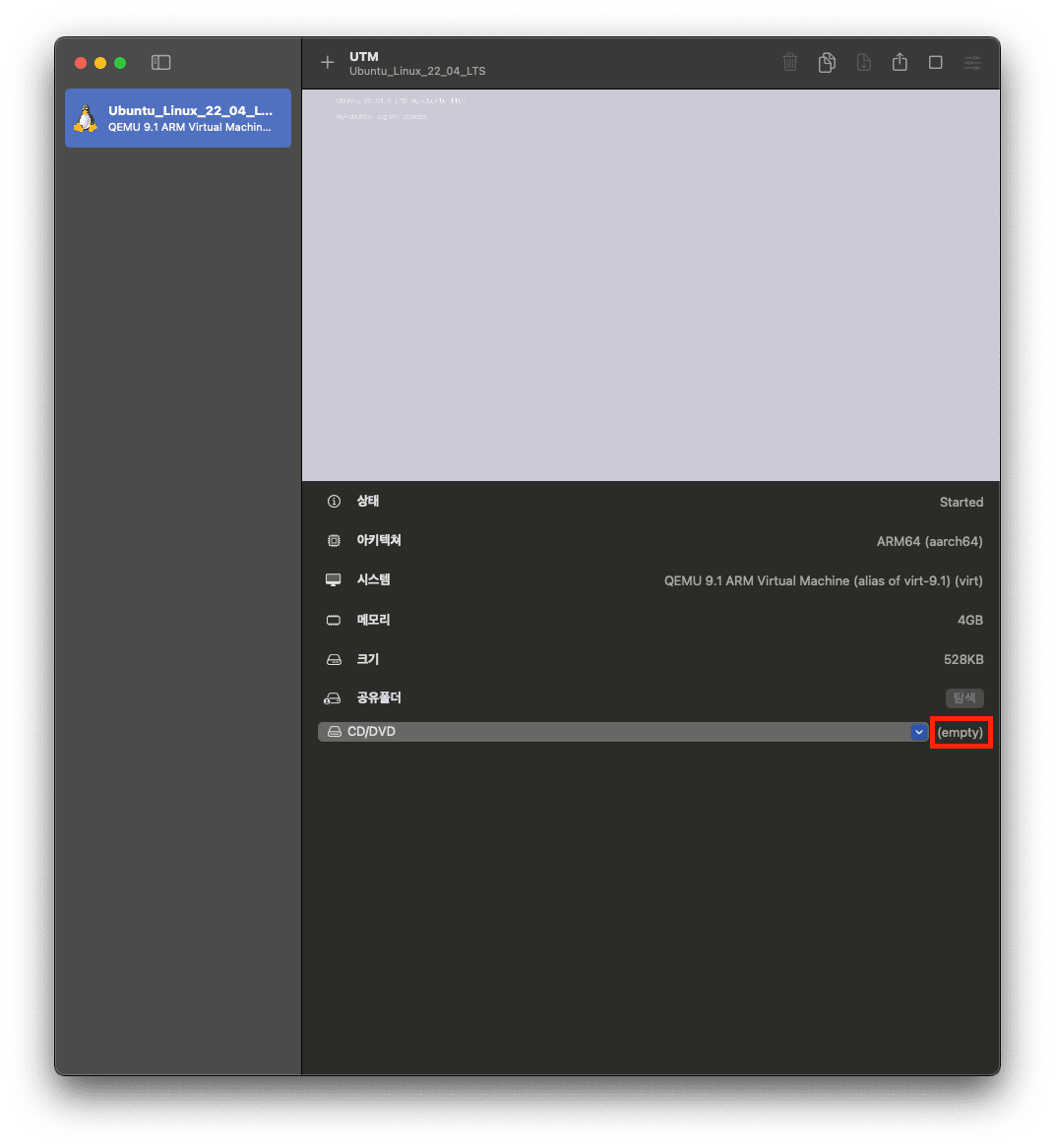Open VM settings via the sliders icon
The height and width of the screenshot is (1148, 1055).
[x=972, y=63]
